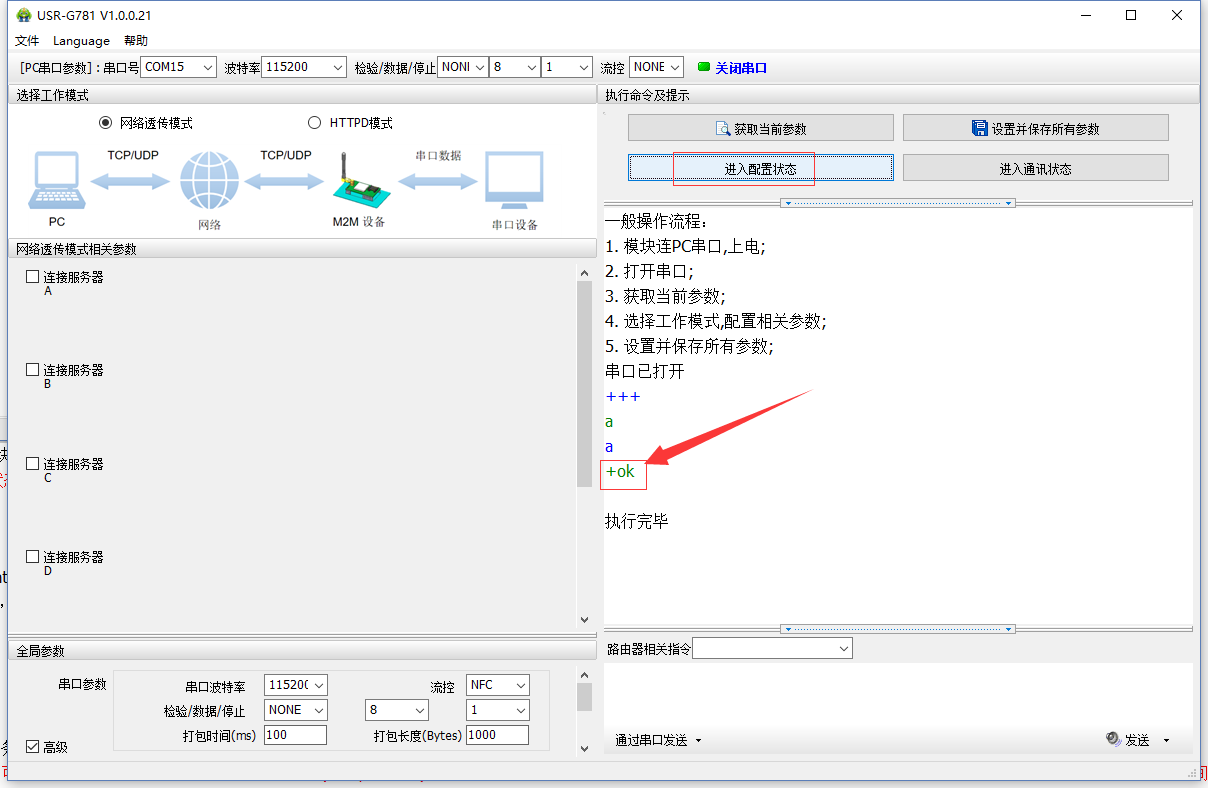Click the green serial port indicator icon
This screenshot has width=1208, height=788.
click(704, 67)
